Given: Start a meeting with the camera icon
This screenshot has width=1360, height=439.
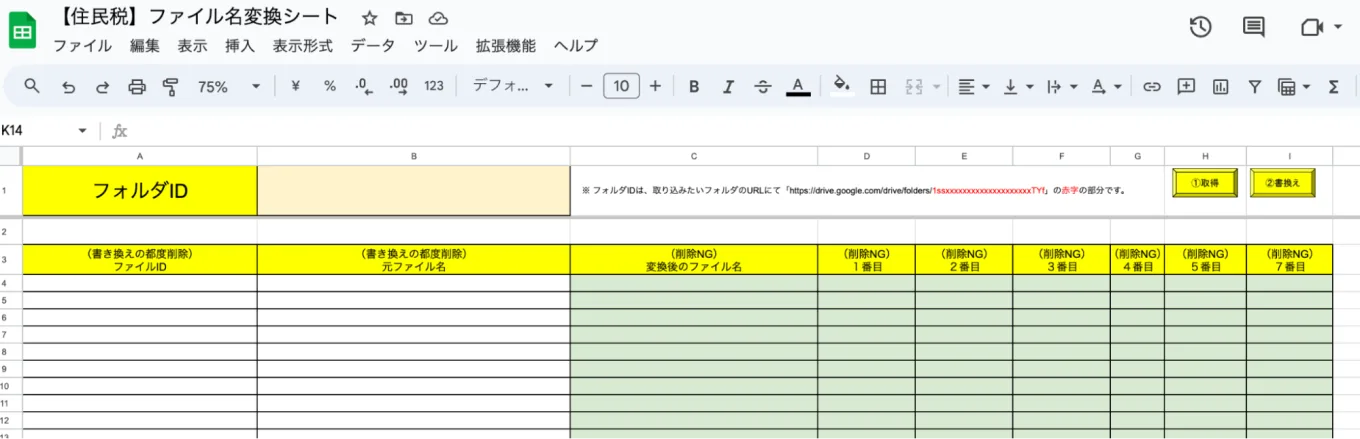Looking at the screenshot, I should click(x=1312, y=28).
